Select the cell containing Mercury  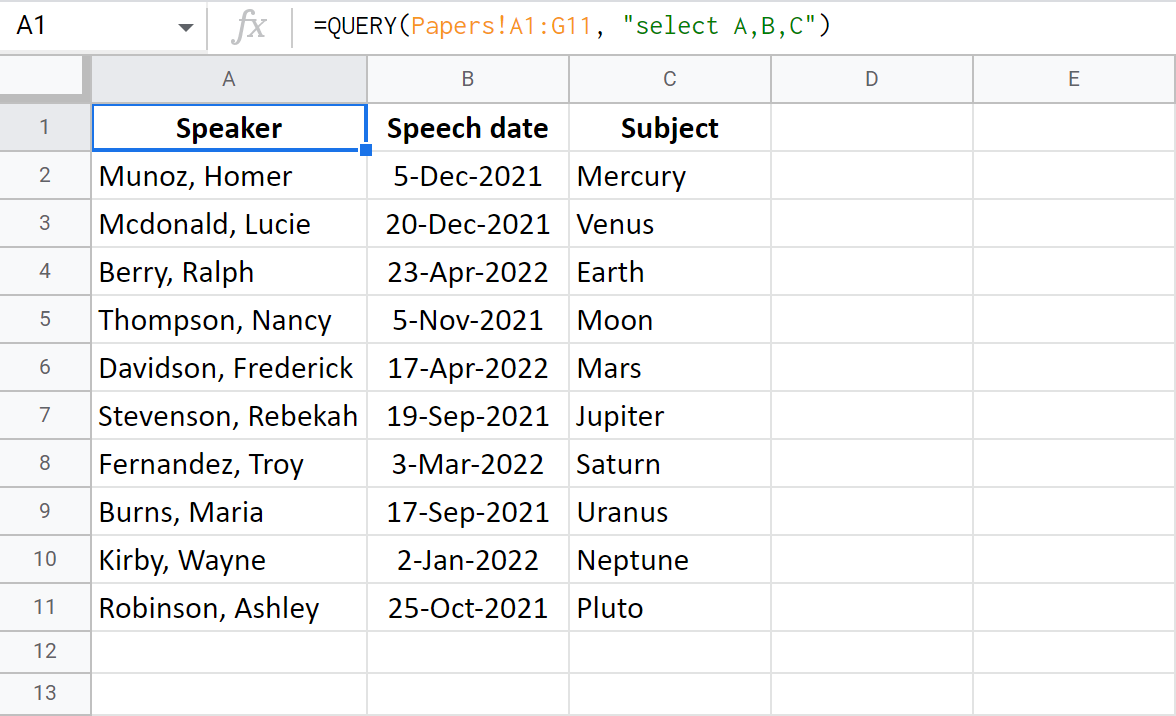pyautogui.click(x=669, y=176)
